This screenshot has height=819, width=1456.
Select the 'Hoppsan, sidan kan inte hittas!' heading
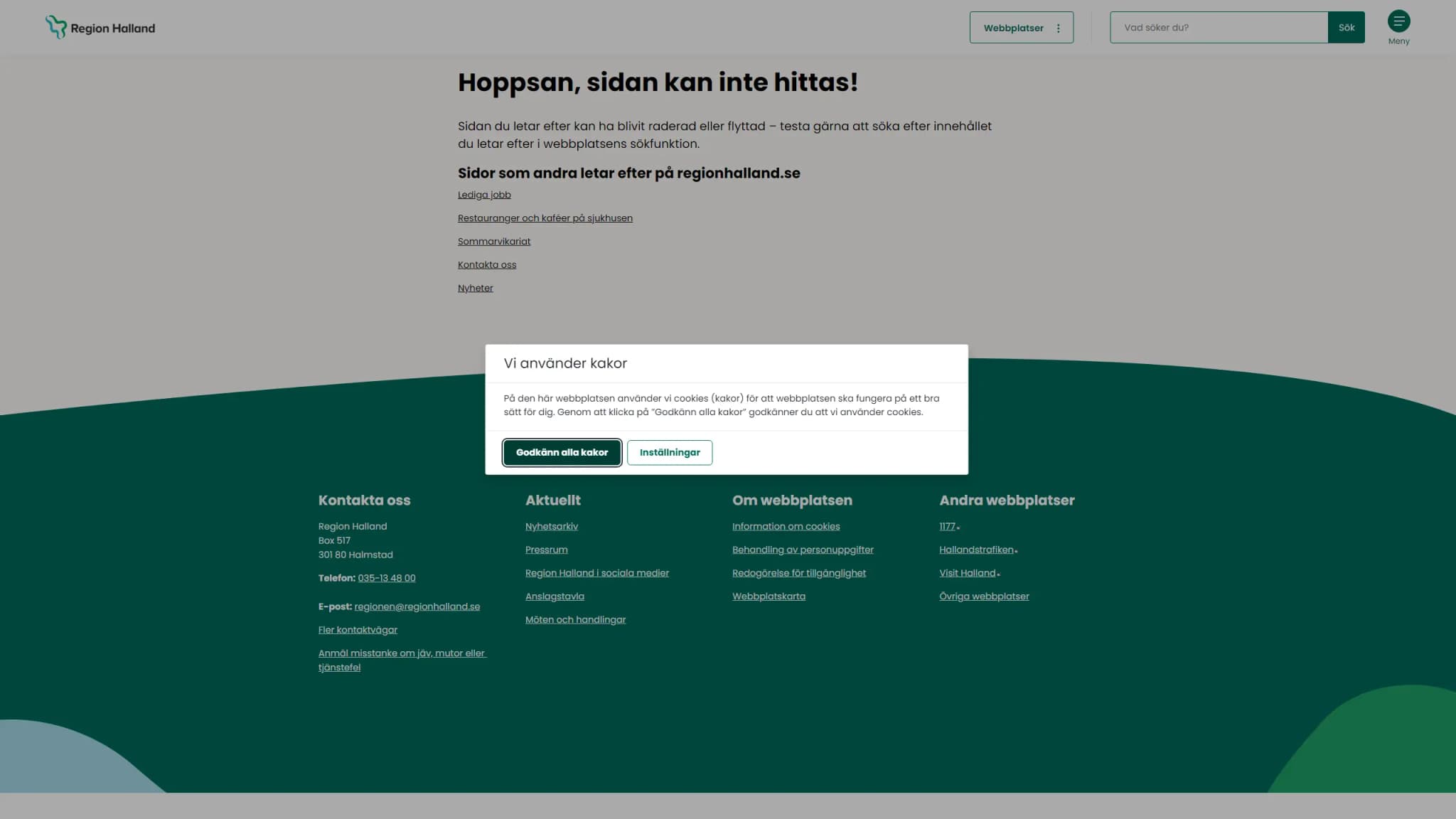[658, 82]
